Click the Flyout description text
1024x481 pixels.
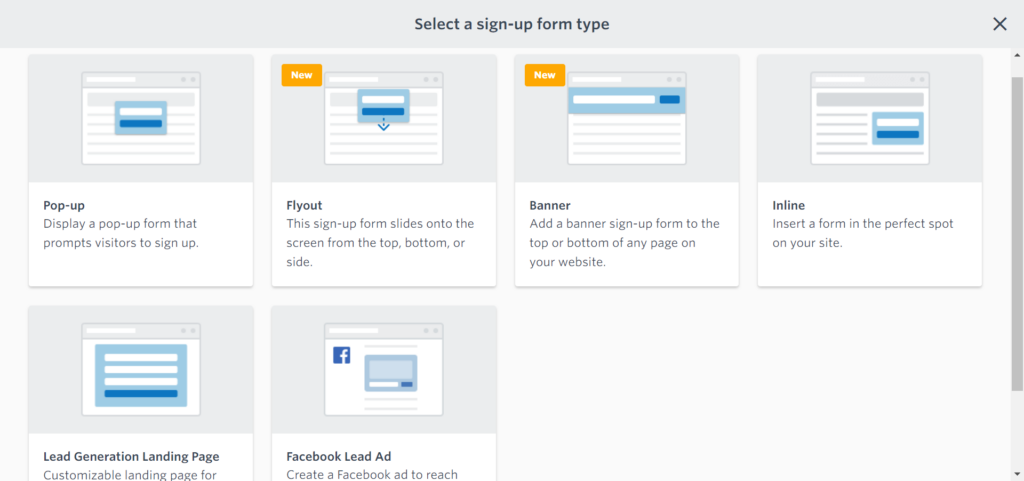click(x=380, y=243)
